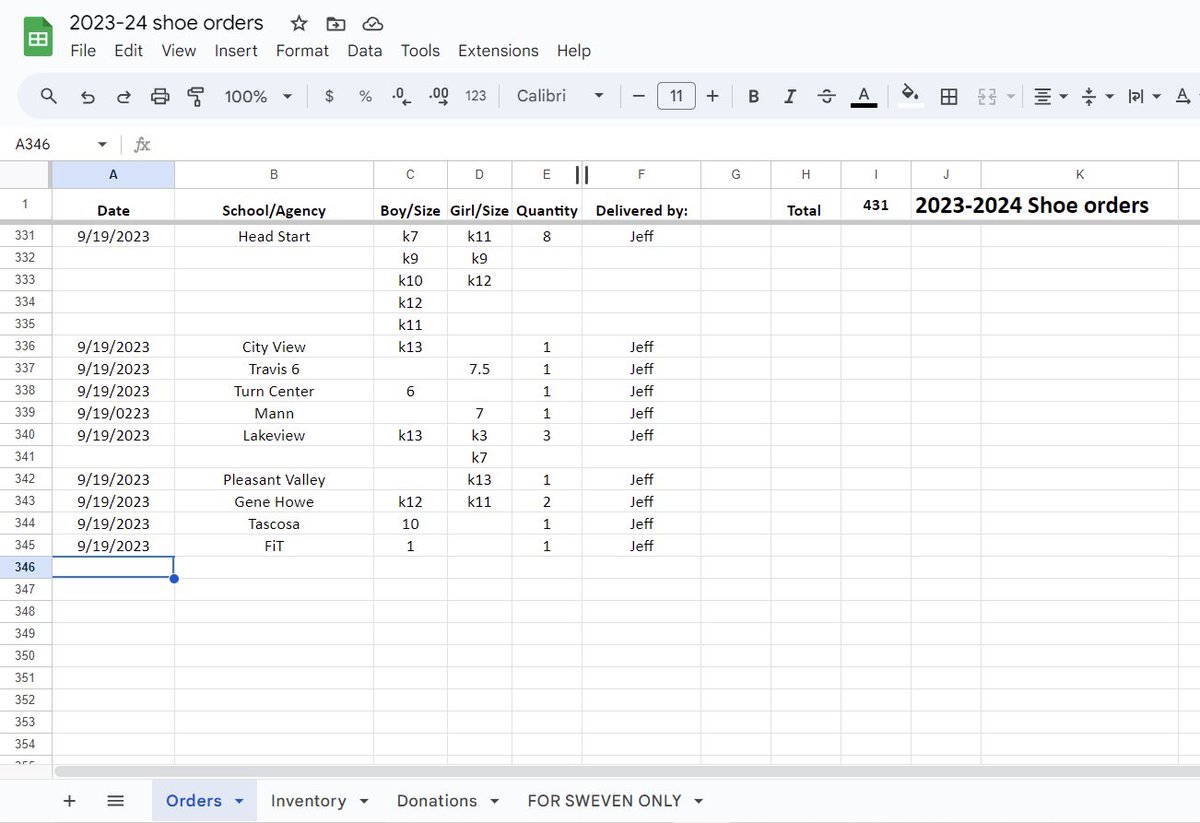
Task: Redo the last undone action
Action: pos(124,96)
